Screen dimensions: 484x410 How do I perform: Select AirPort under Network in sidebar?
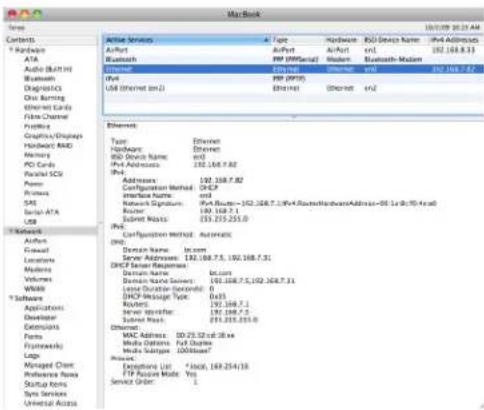[35, 241]
